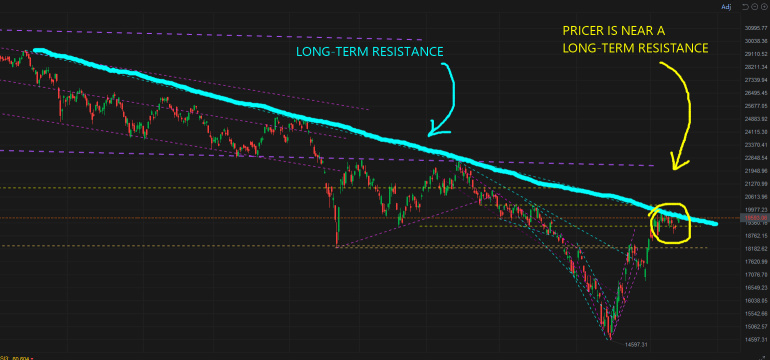Screen dimensions: 770x360
Task: Click the 30995.77 price axis label
Action: click(x=756, y=28)
